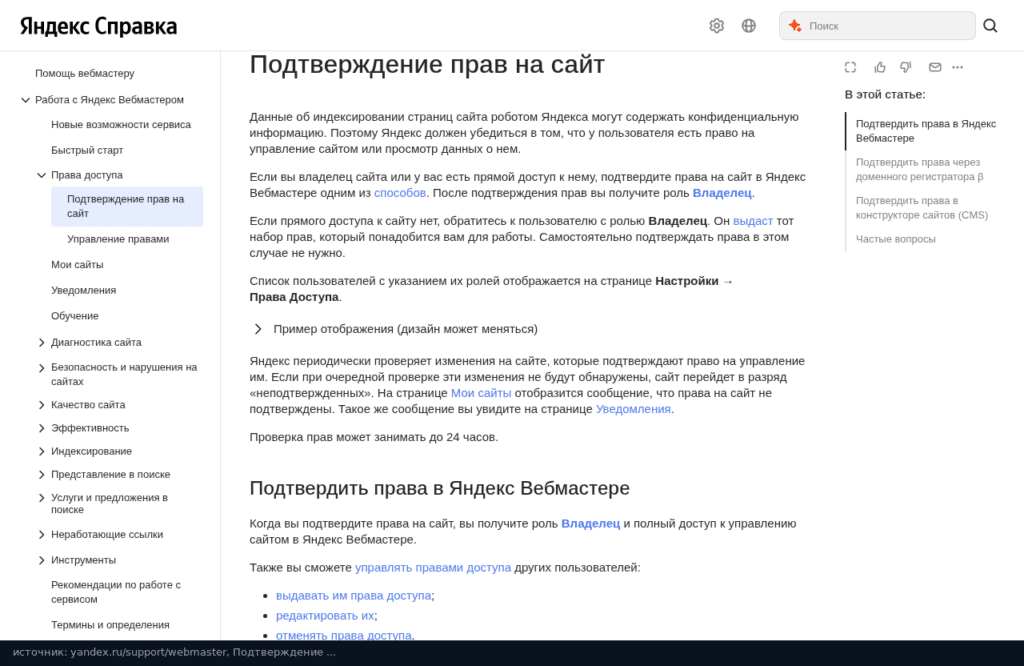Expand the Инструменты section

coord(41,560)
